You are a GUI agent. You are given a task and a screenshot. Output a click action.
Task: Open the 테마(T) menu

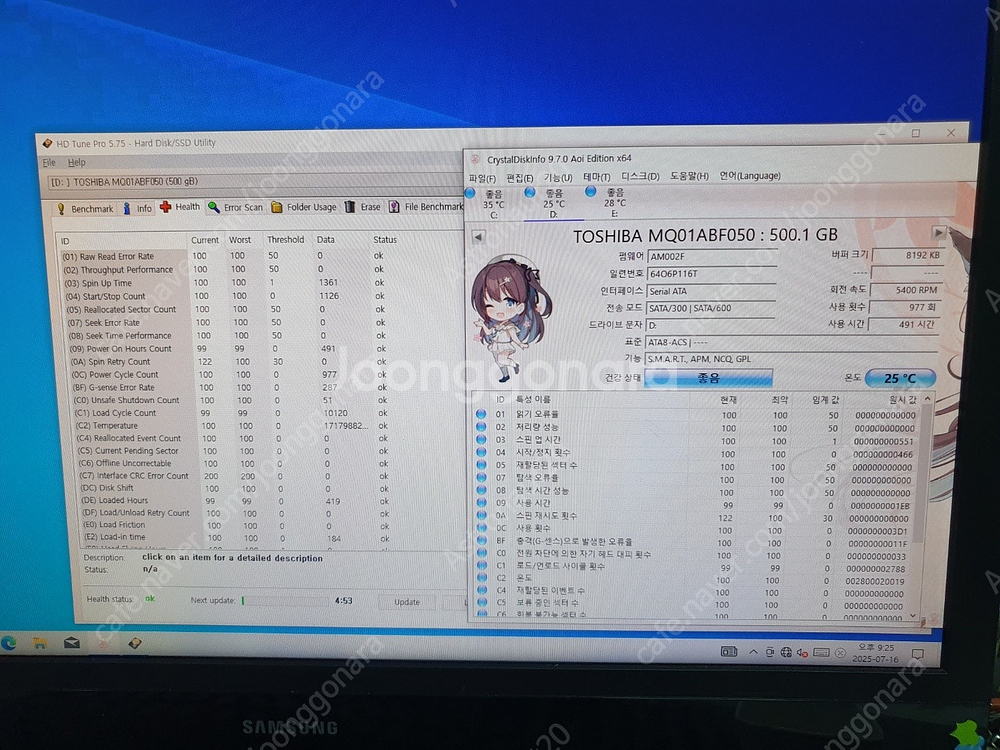tap(596, 177)
